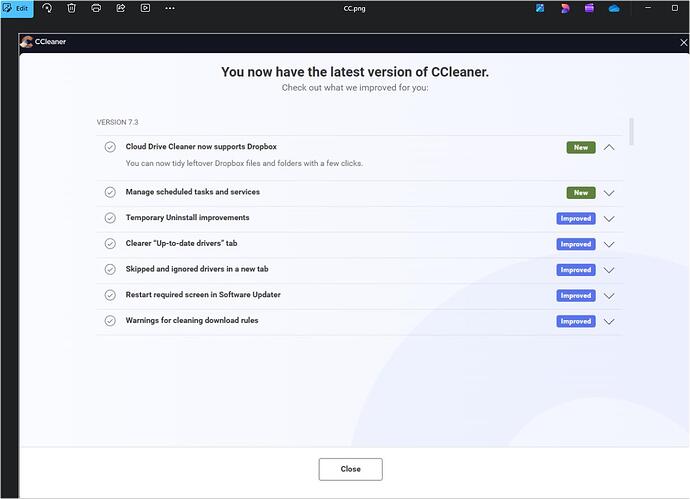Click the Edit button in Photos toolbar
The width and height of the screenshot is (690, 499).
(x=17, y=8)
